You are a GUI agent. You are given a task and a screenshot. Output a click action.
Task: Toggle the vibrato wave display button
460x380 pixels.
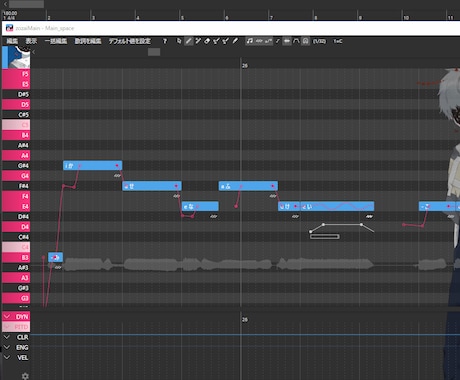click(259, 41)
